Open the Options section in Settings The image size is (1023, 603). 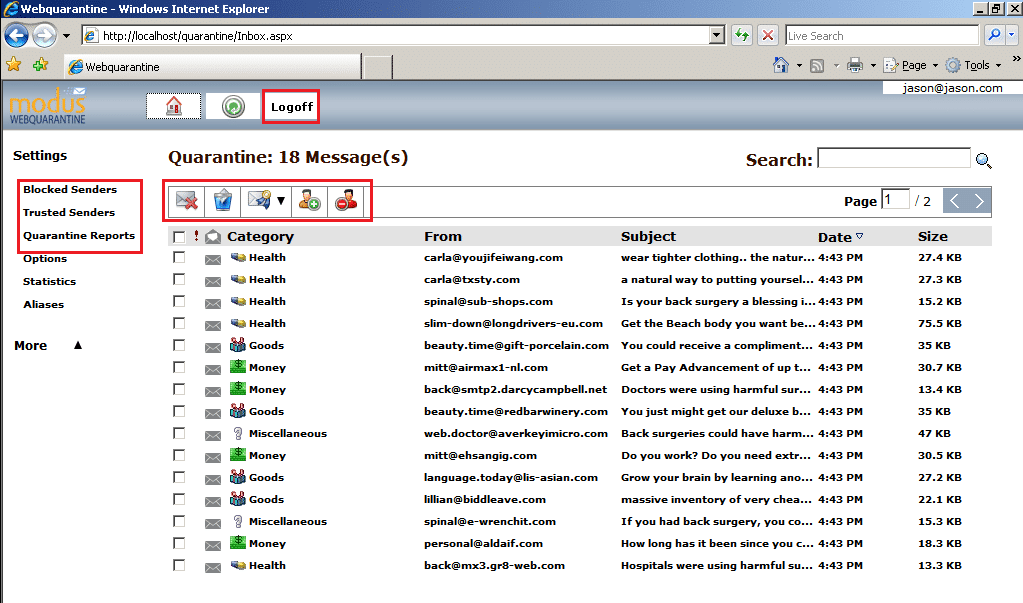pos(43,258)
